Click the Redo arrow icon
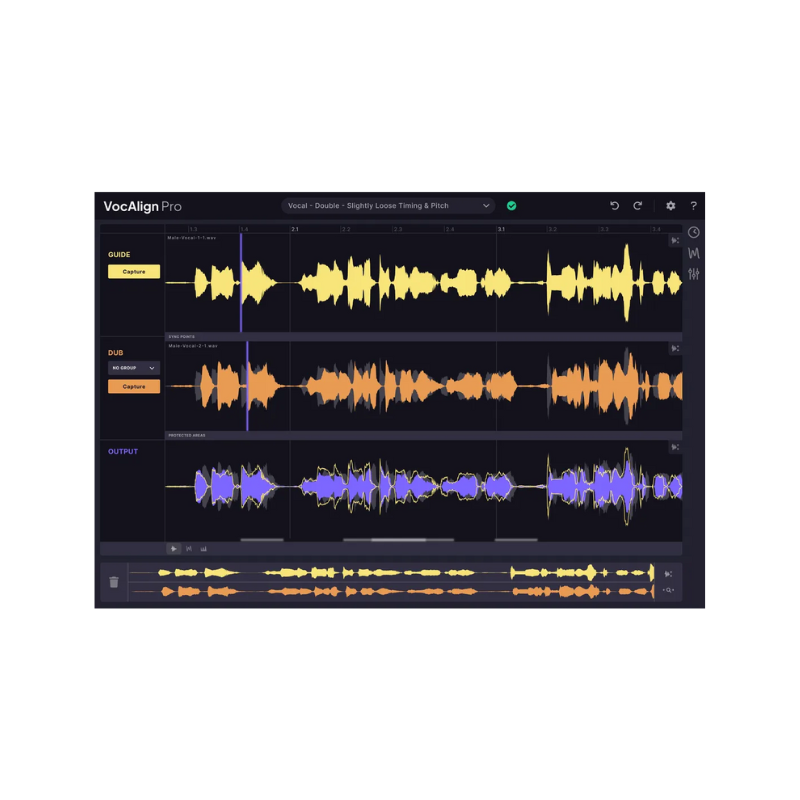 pos(637,205)
